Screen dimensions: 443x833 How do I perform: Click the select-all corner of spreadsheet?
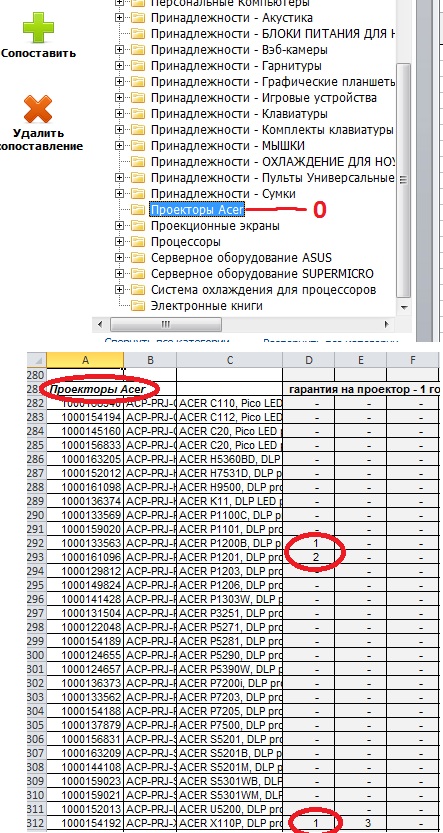coord(37,360)
